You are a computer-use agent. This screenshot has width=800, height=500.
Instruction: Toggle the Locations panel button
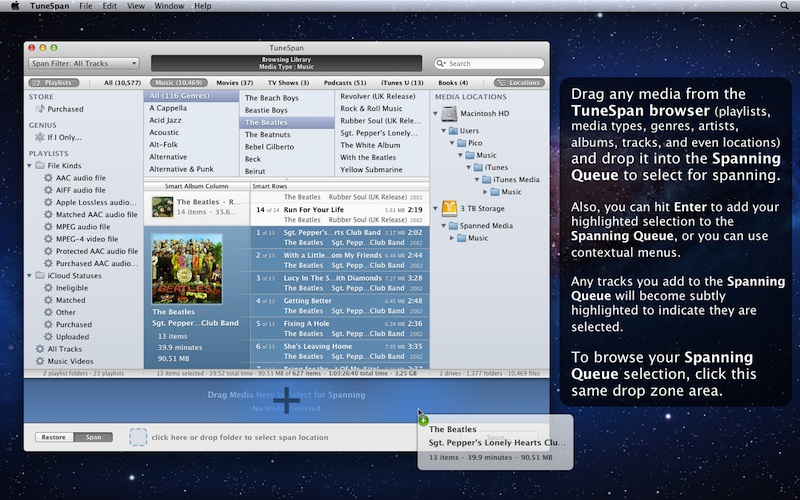518,83
